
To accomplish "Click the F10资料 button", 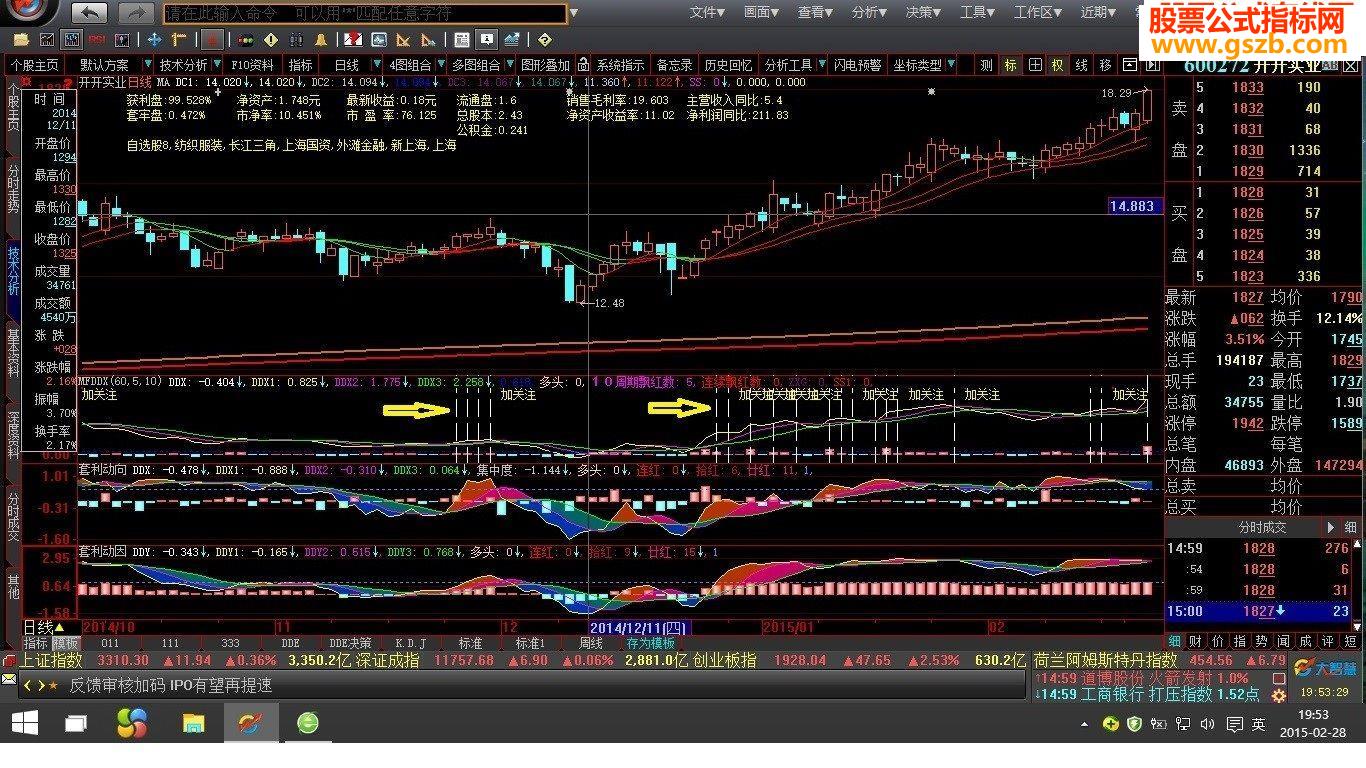I will click(252, 65).
